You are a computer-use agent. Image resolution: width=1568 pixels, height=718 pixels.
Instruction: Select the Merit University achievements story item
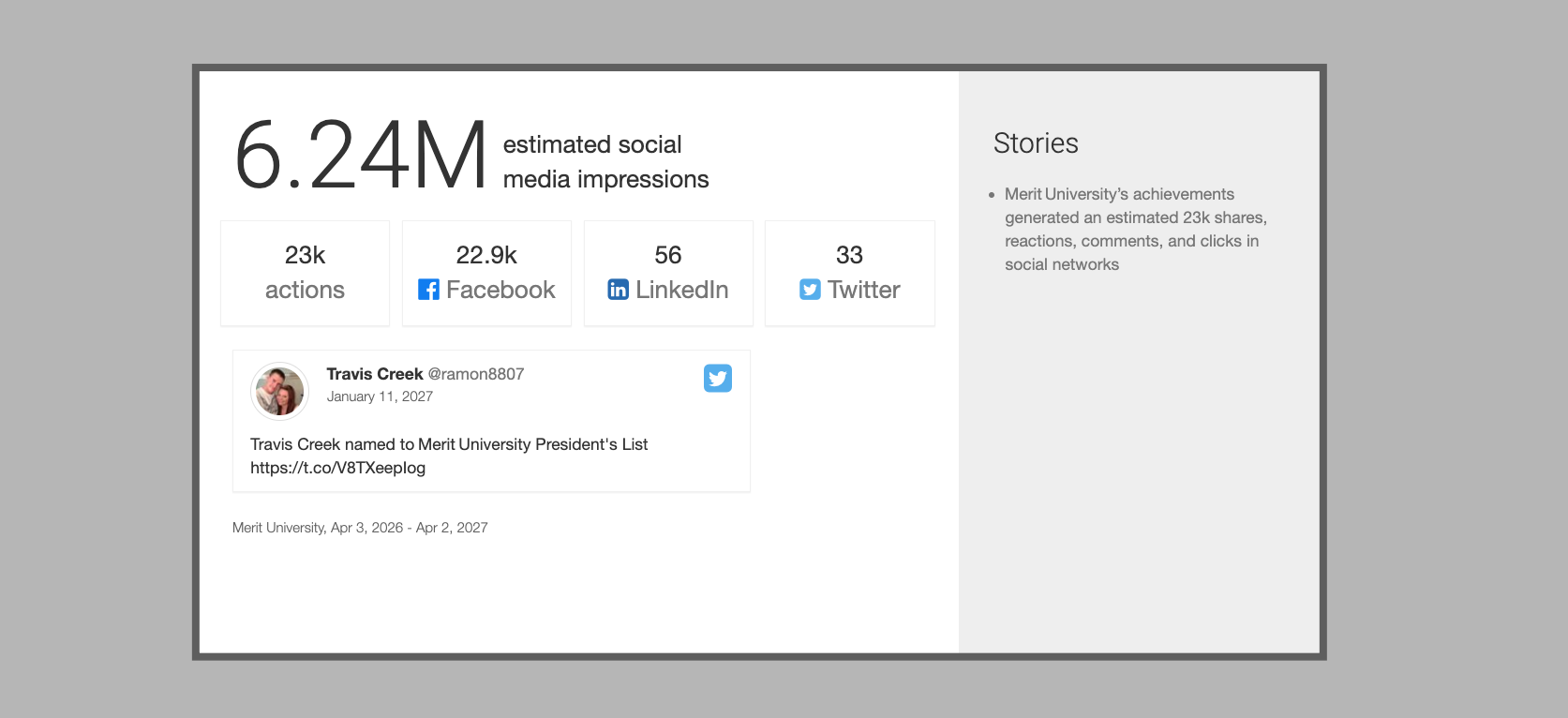pyautogui.click(x=1135, y=230)
